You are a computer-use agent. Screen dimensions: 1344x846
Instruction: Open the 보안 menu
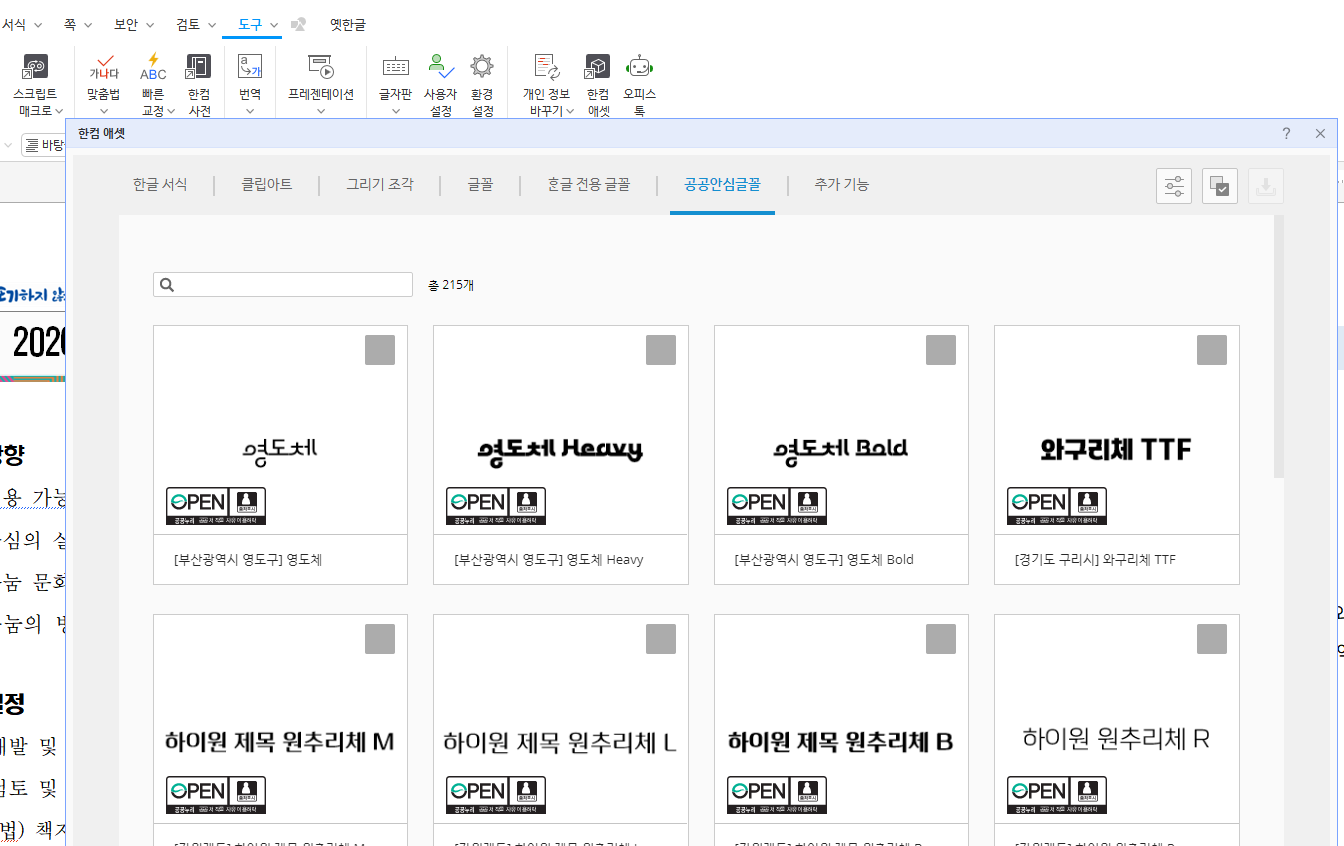134,24
